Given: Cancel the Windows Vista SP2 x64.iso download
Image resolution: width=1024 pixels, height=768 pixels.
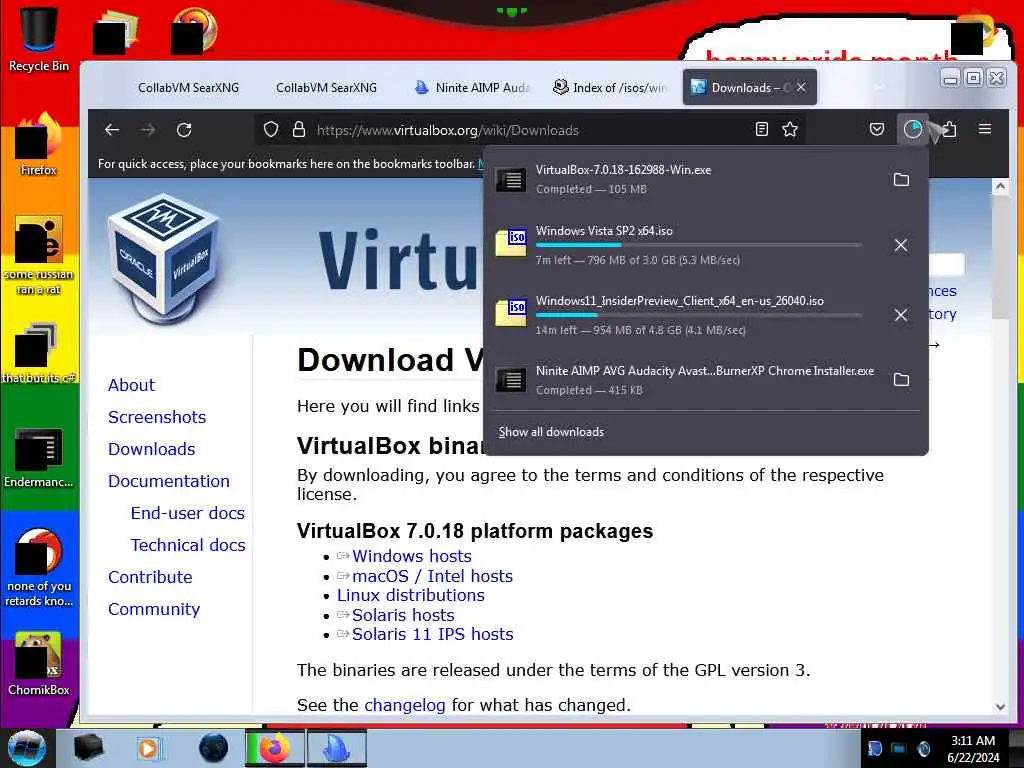Looking at the screenshot, I should tap(901, 245).
